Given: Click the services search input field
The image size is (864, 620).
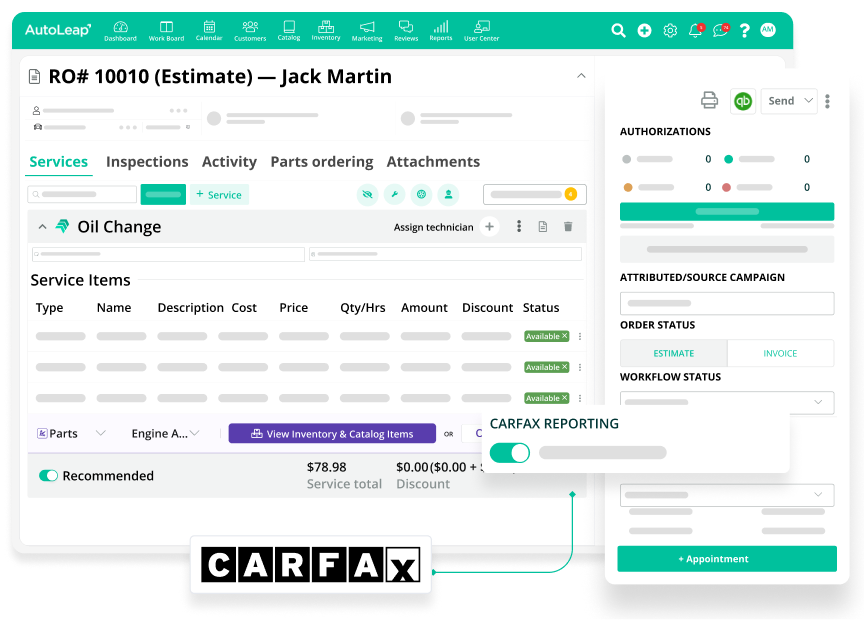Looking at the screenshot, I should (x=82, y=195).
